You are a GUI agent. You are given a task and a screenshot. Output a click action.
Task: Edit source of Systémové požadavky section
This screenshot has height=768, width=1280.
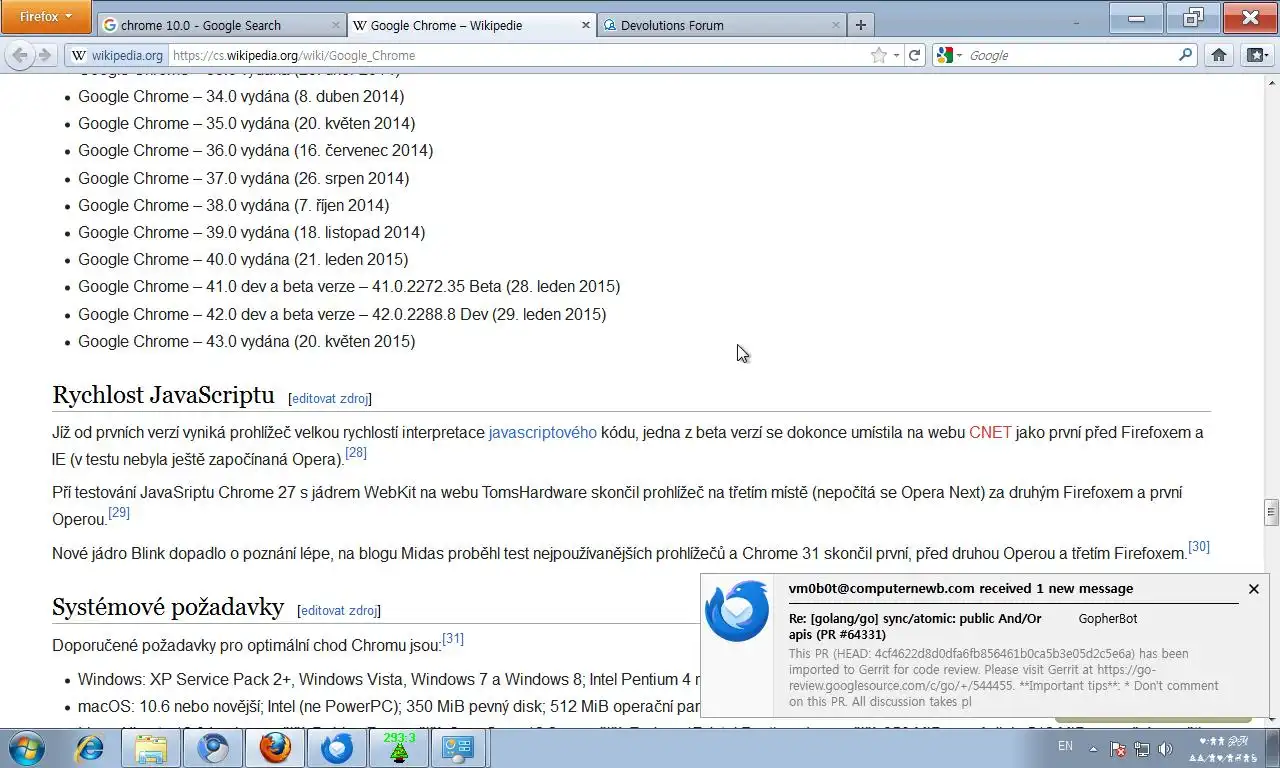(339, 610)
